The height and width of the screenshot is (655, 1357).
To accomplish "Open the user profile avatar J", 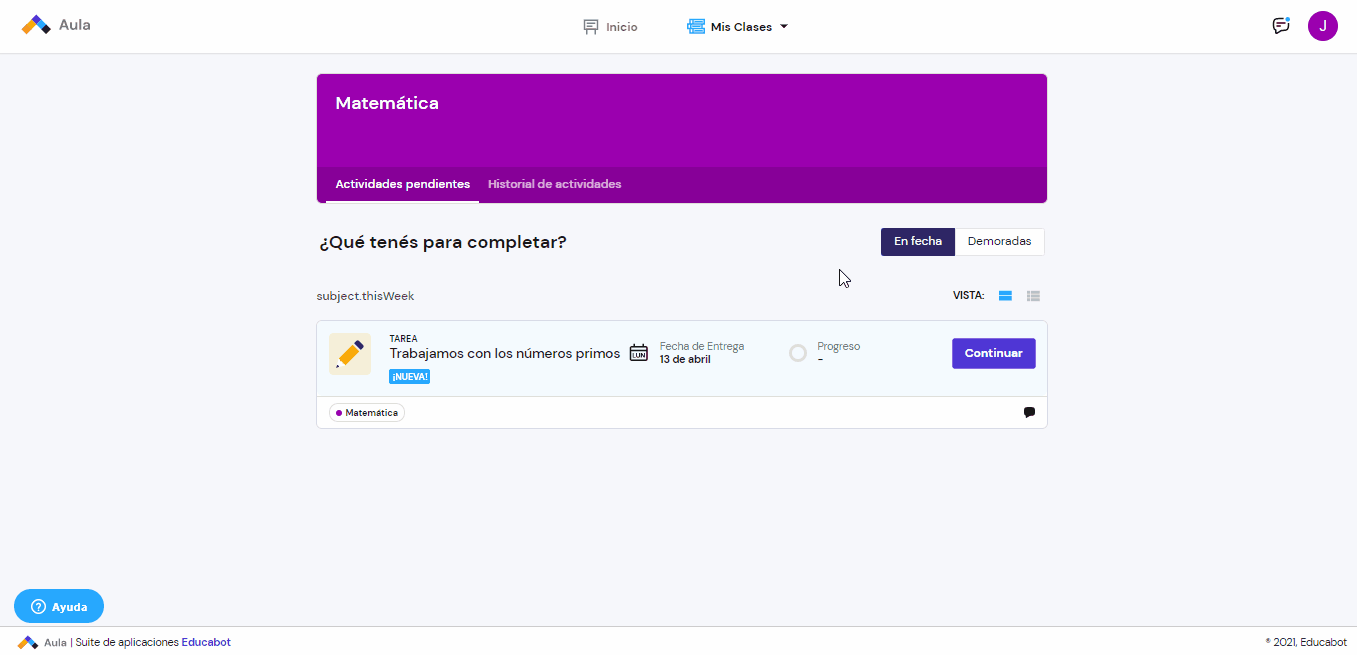I will click(1323, 26).
